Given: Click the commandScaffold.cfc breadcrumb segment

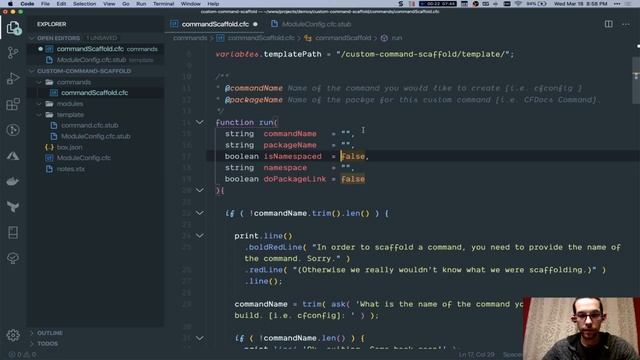Looking at the screenshot, I should (261, 38).
